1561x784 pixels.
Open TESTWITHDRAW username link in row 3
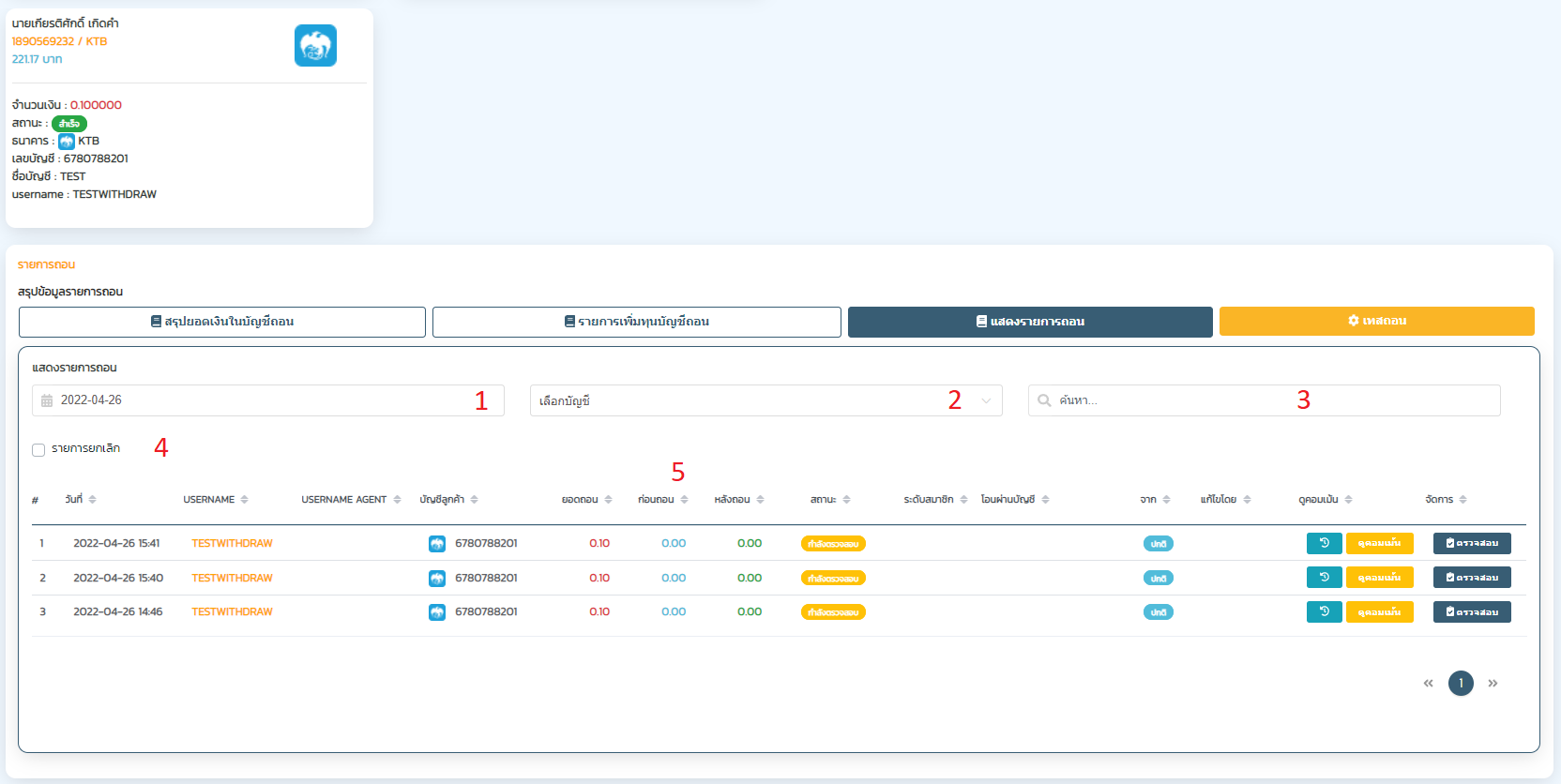click(x=232, y=611)
